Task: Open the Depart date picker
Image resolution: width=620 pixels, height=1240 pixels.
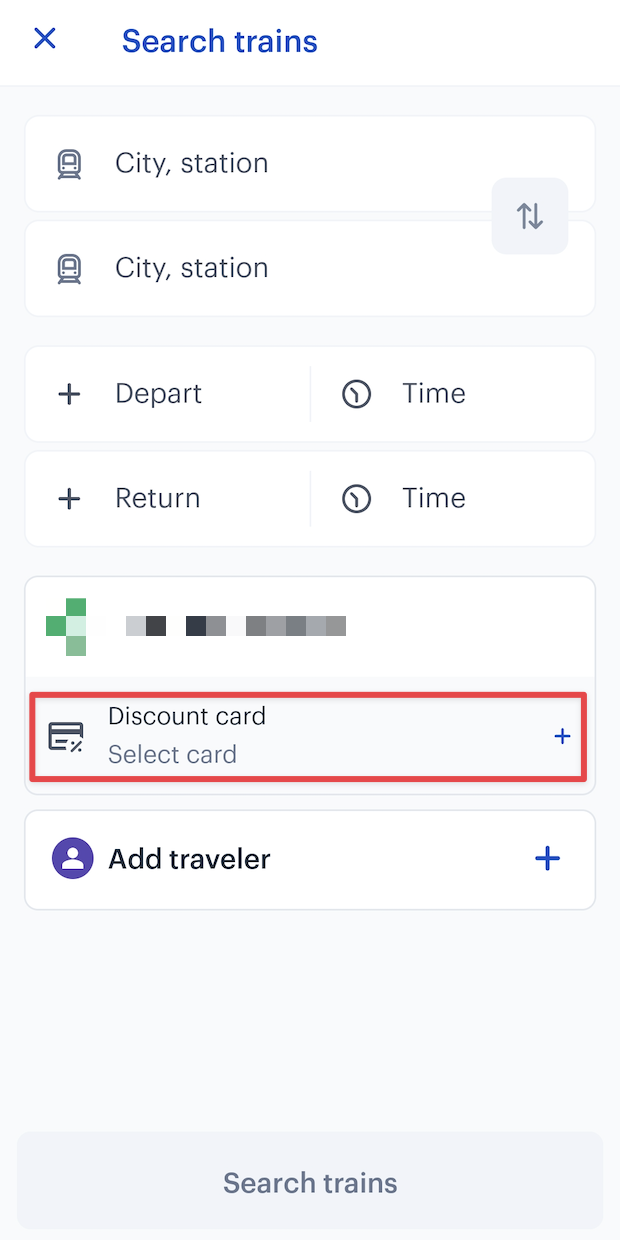Action: (x=168, y=394)
